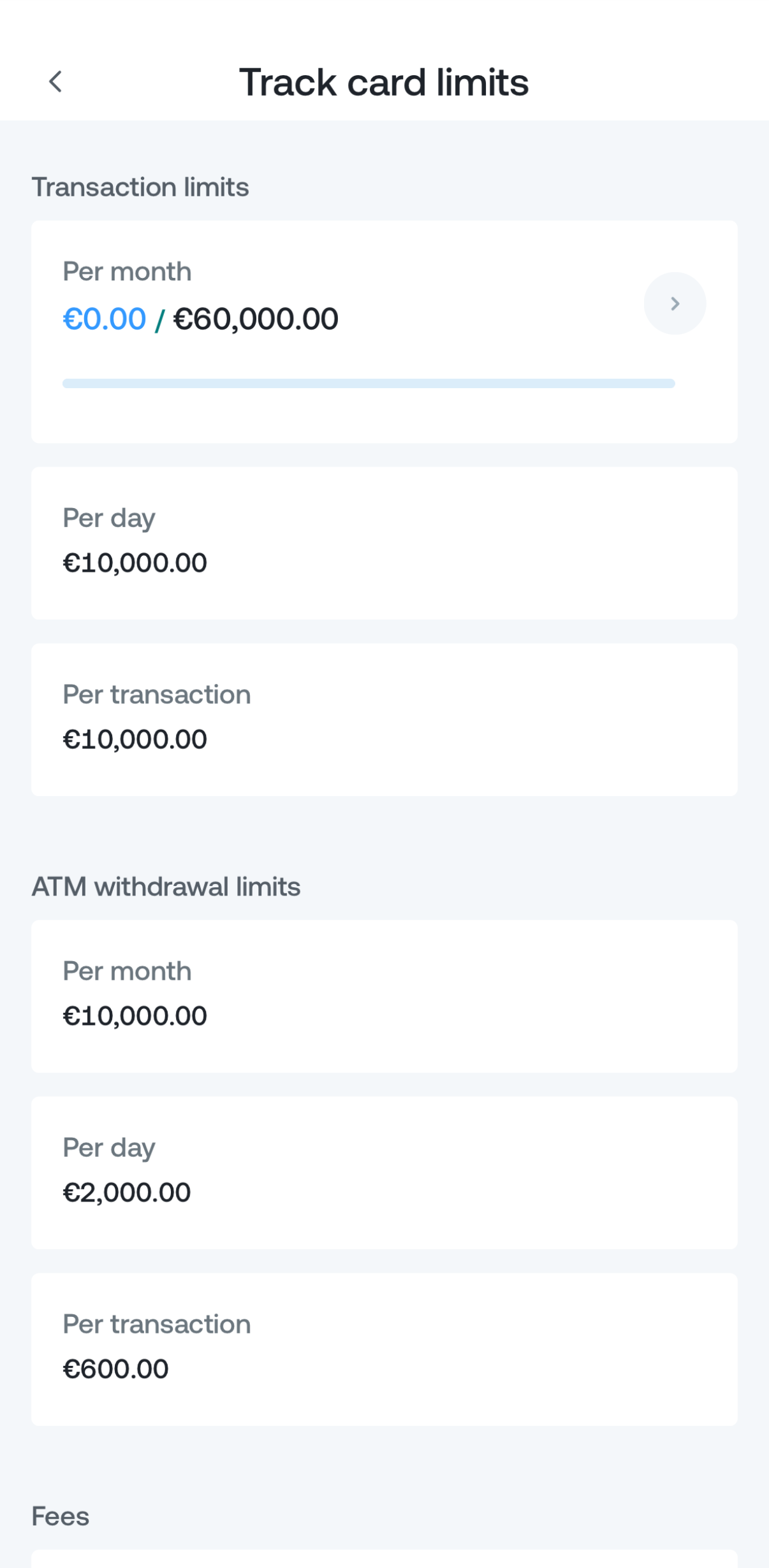Tap Per month label under Transaction limits
Screen dimensions: 769x1568
click(127, 272)
